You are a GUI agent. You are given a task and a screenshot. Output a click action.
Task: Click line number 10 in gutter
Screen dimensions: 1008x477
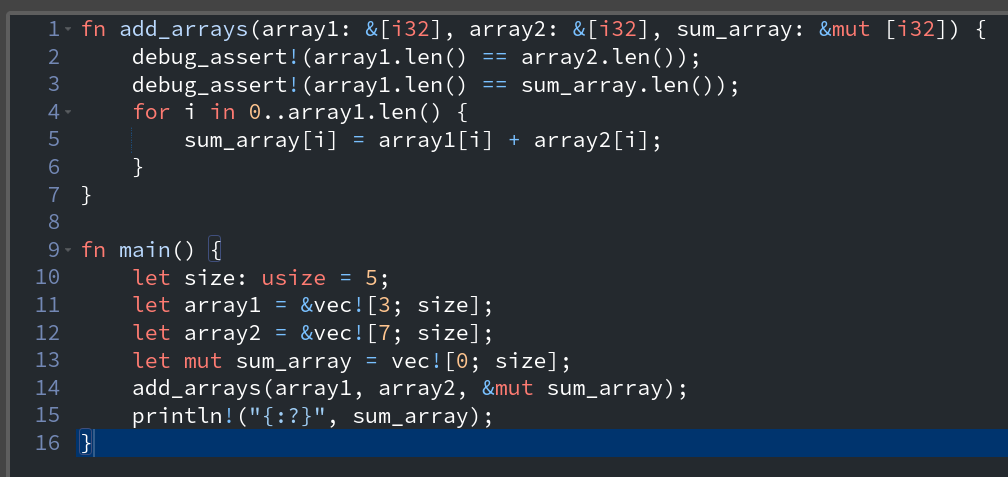point(47,278)
